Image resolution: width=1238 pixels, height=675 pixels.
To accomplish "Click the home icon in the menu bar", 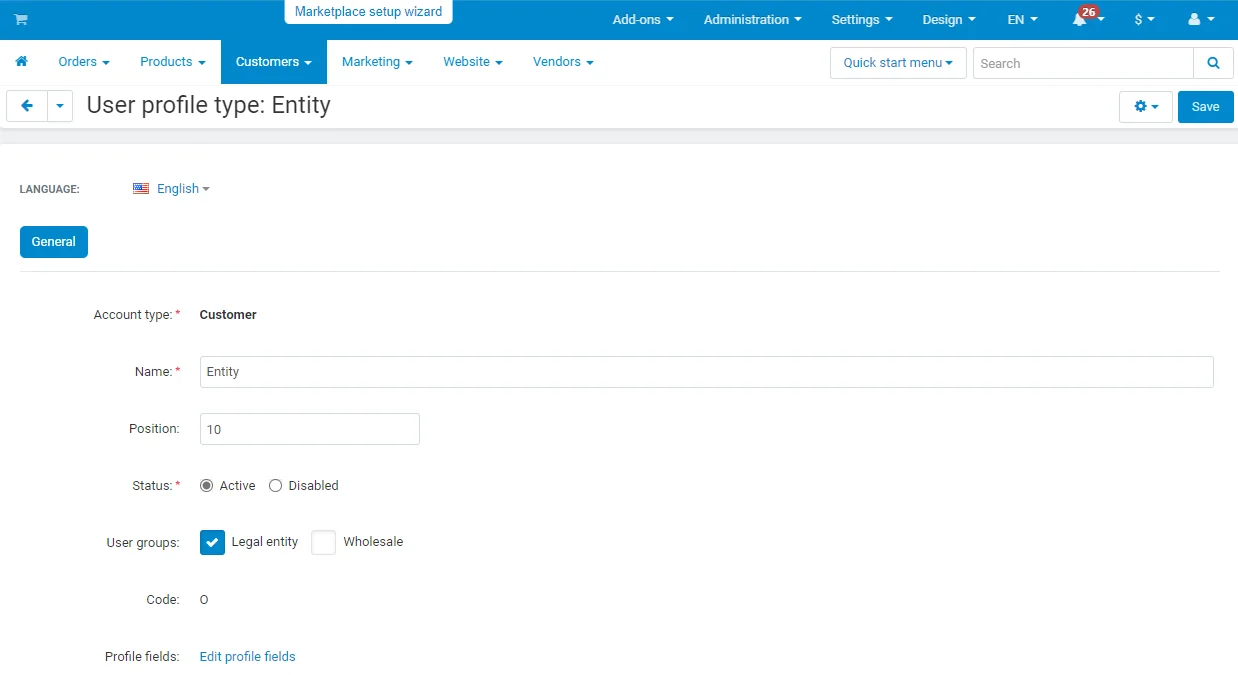I will coord(21,62).
